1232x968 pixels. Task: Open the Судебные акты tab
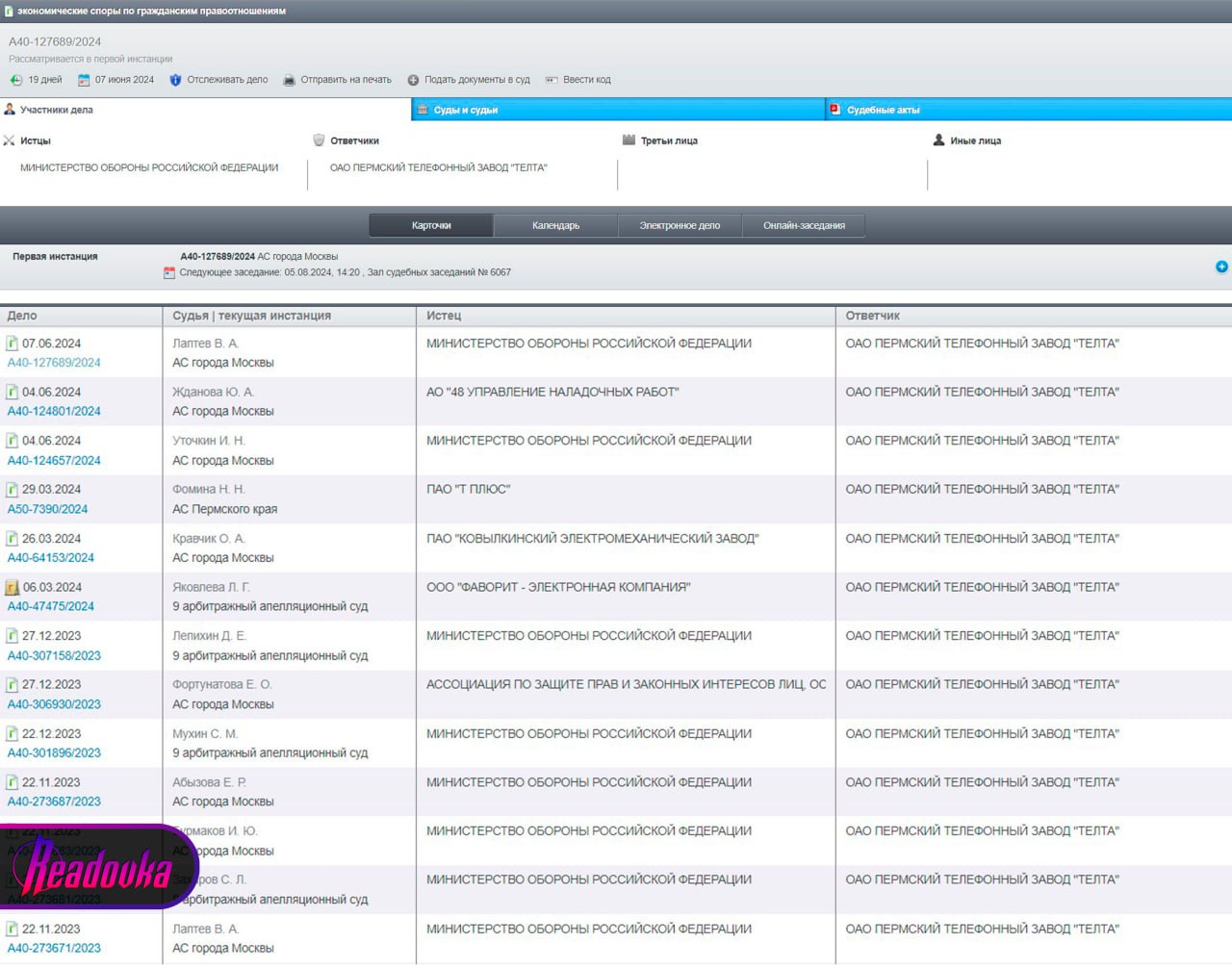click(883, 110)
